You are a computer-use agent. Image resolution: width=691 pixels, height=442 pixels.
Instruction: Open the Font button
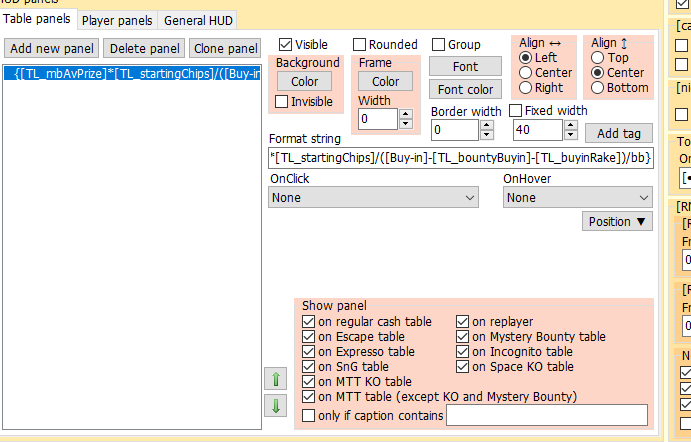[x=465, y=67]
